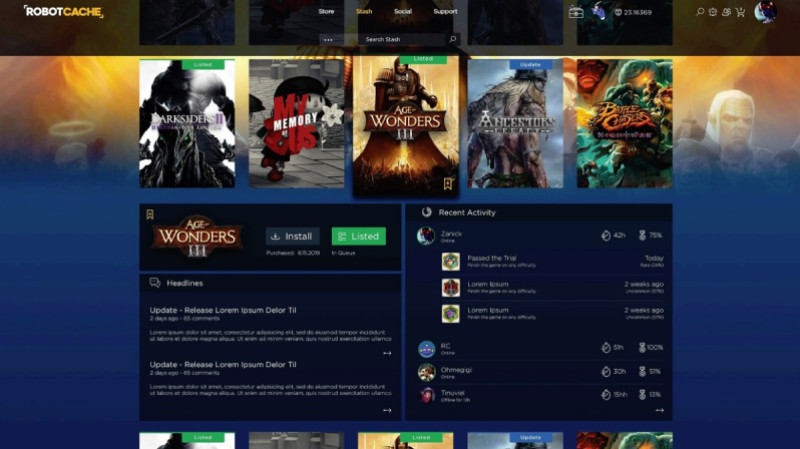The height and width of the screenshot is (449, 800).
Task: Select the My Memory of Us cover
Action: (296, 123)
